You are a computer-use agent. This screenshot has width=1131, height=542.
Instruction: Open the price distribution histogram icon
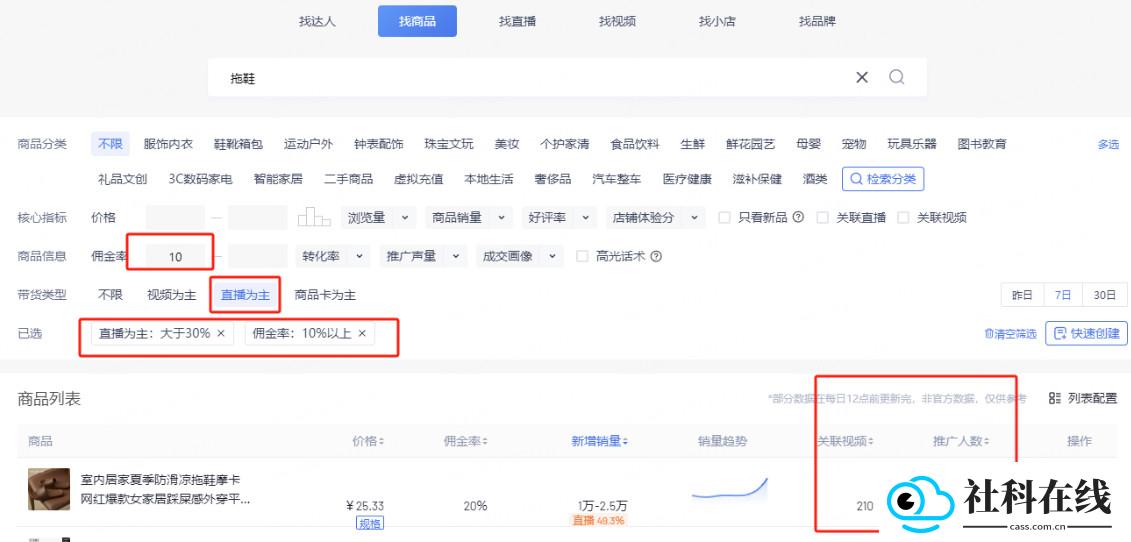point(314,217)
